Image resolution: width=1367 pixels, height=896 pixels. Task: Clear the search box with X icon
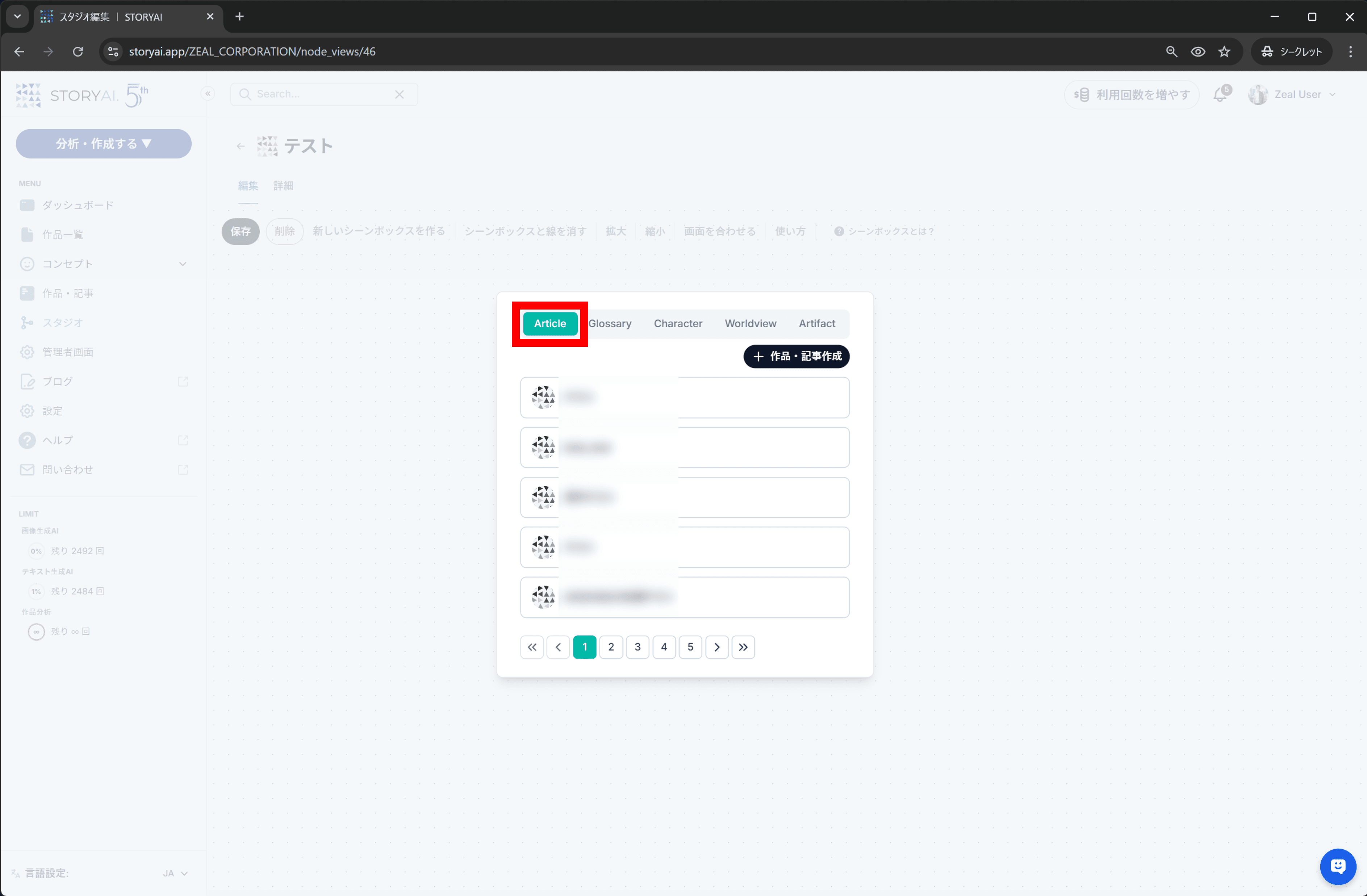[x=399, y=94]
